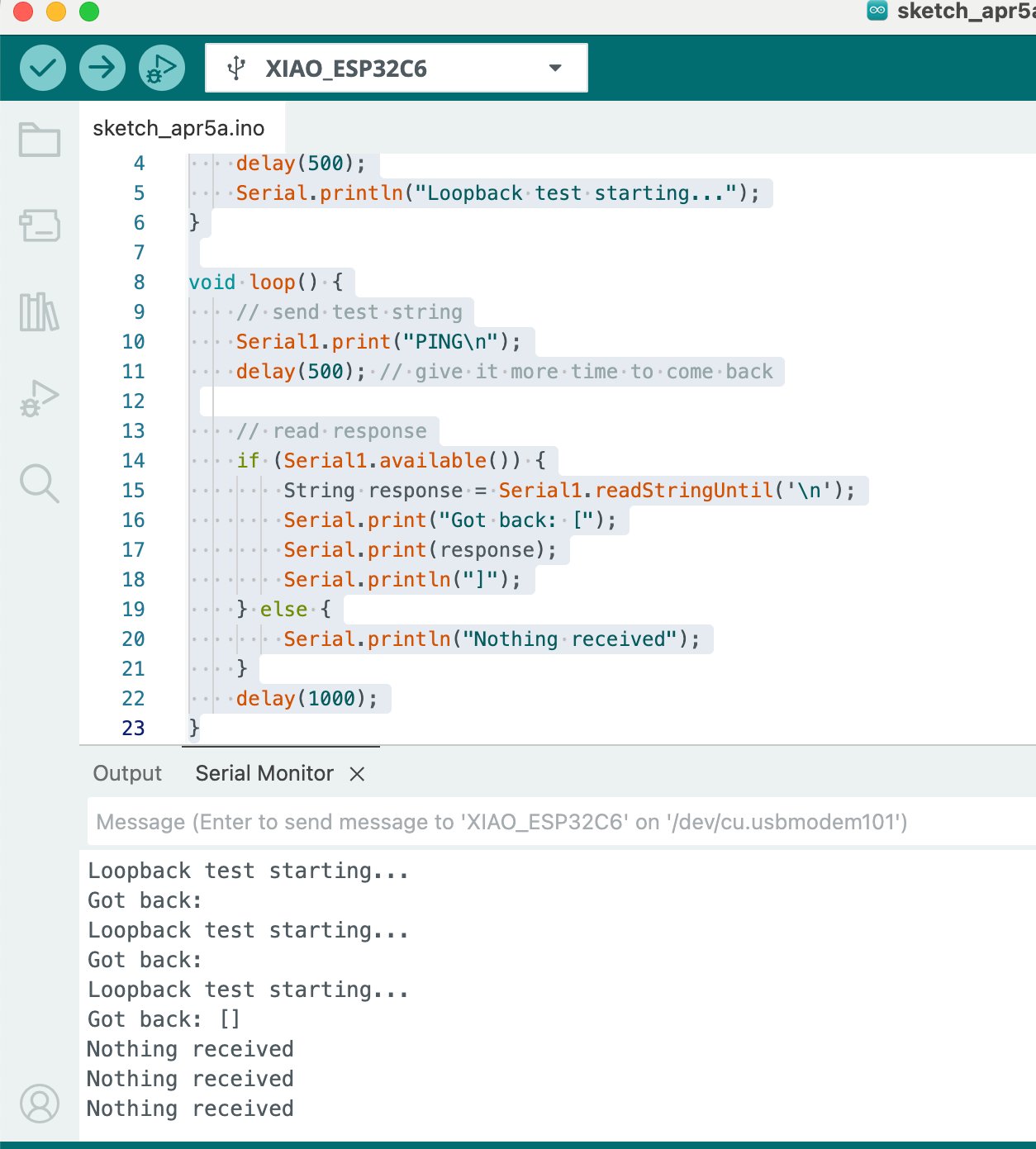
Task: Click the serial message input field
Action: (496, 821)
